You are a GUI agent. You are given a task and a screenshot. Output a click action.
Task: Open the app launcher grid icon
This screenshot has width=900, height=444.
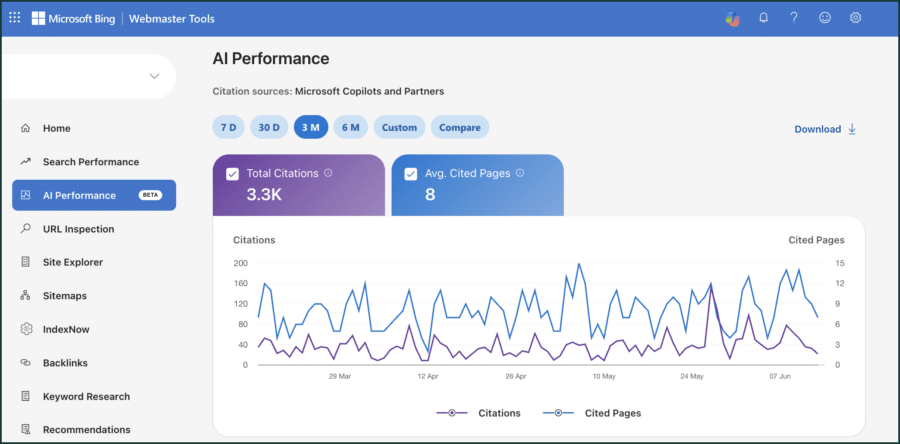tap(15, 18)
